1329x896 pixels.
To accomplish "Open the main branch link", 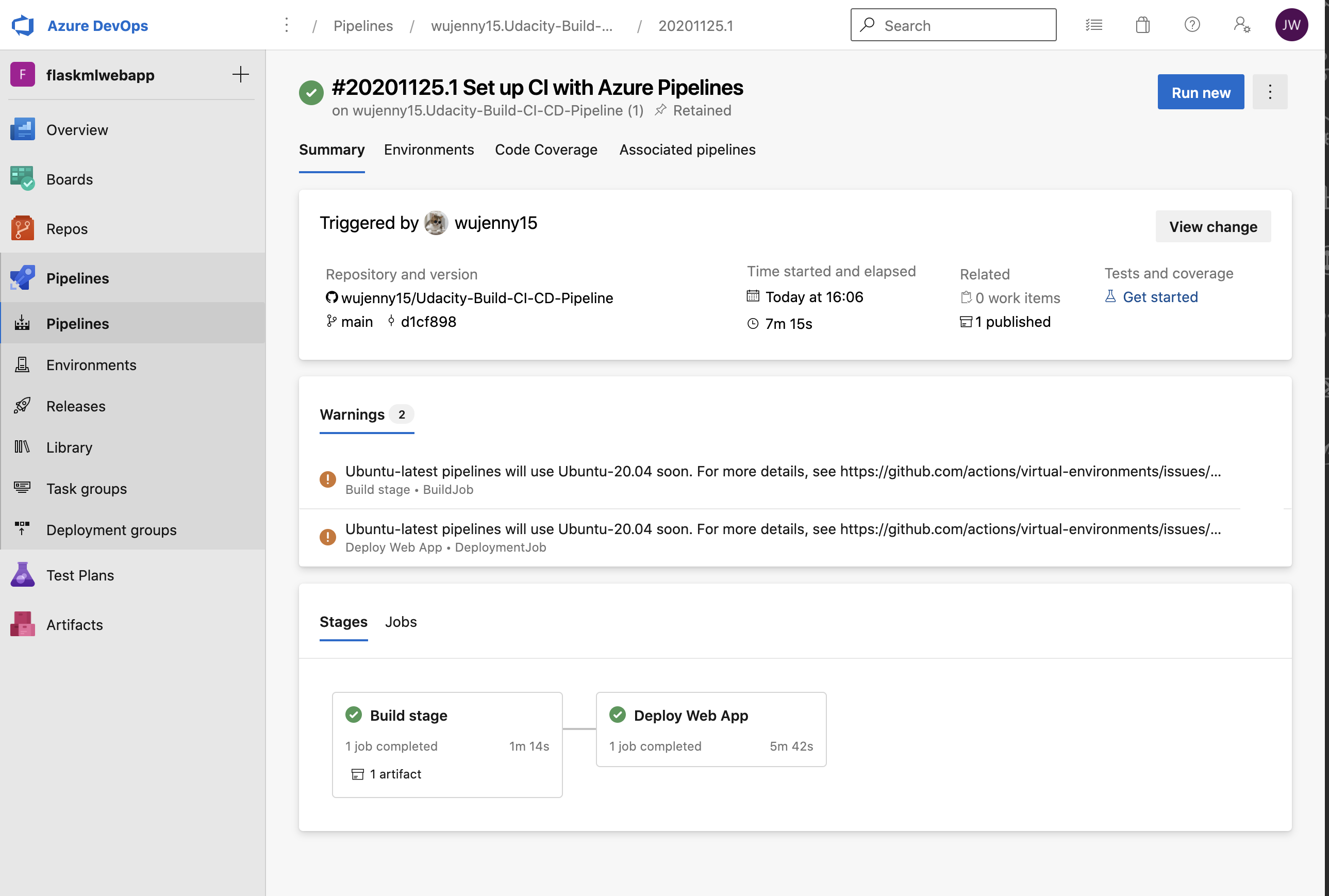I will click(x=357, y=322).
